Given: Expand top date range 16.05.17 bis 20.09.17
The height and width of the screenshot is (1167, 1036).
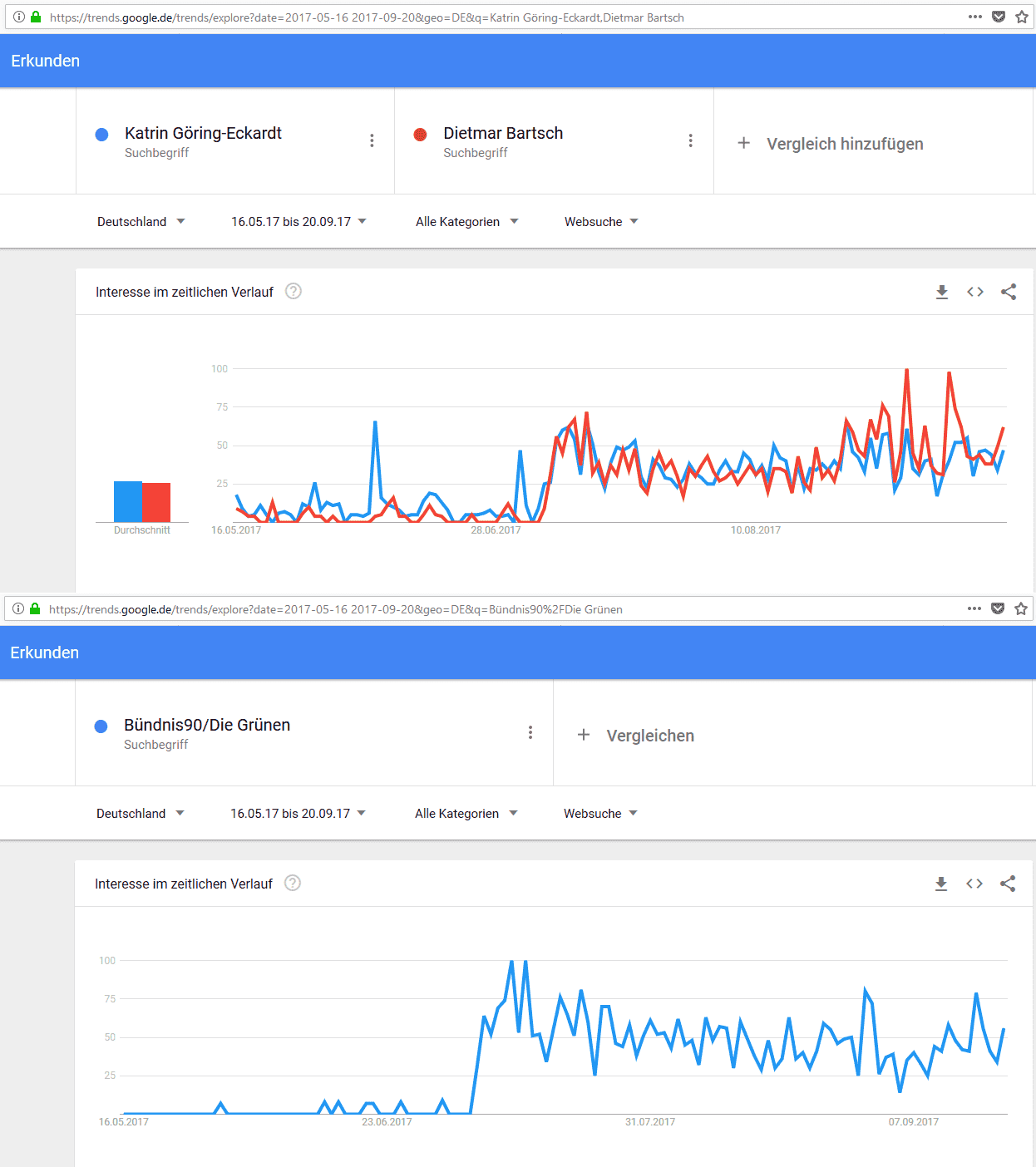Looking at the screenshot, I should click(298, 222).
